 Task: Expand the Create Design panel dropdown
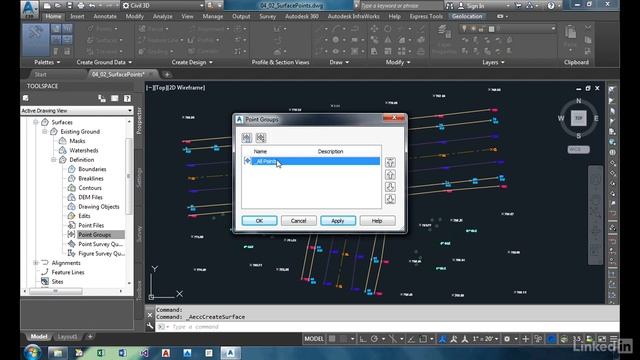coord(192,62)
